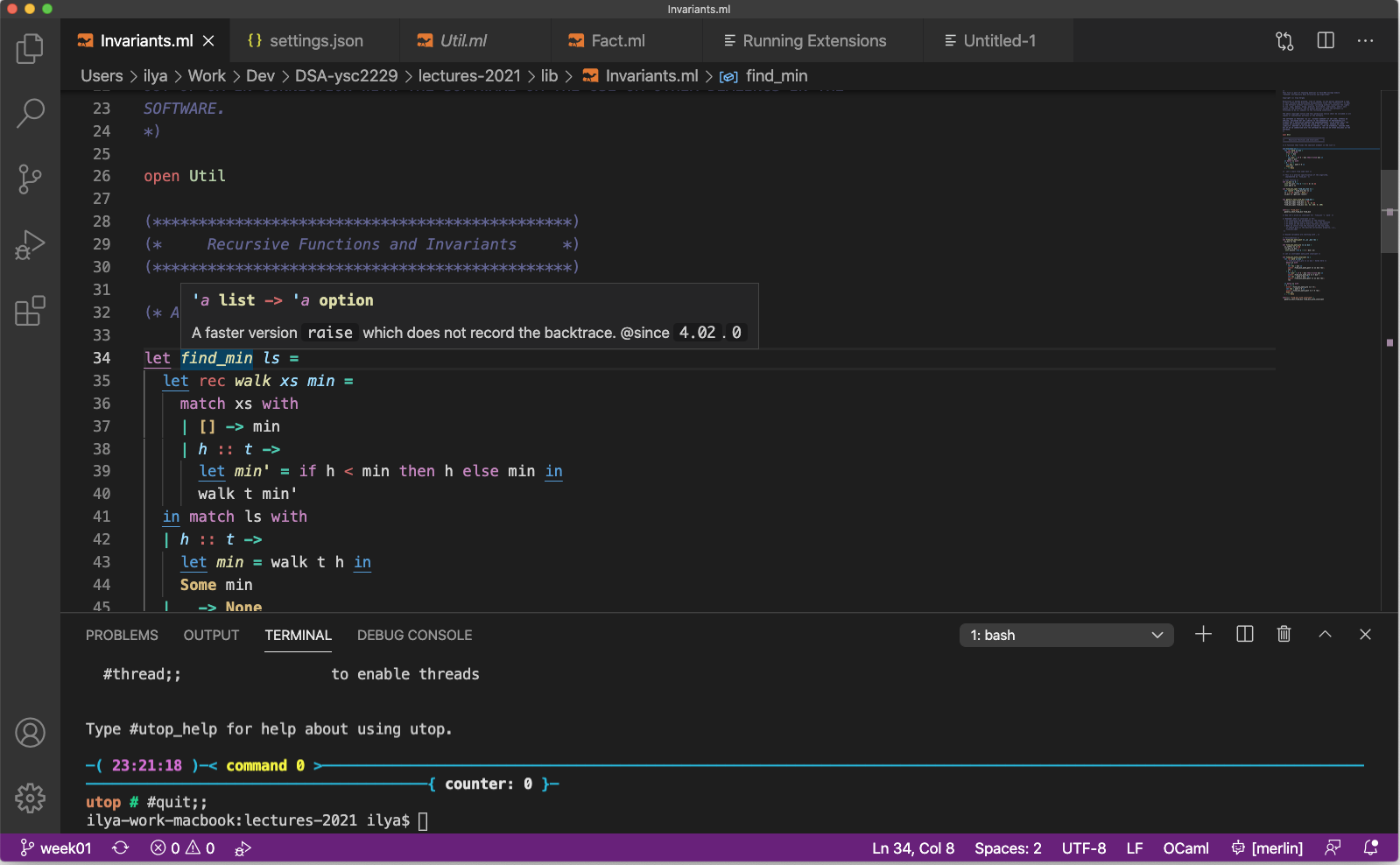This screenshot has width=1400, height=865.
Task: Click the DSA-ysc2229 breadcrumb
Action: coord(346,76)
